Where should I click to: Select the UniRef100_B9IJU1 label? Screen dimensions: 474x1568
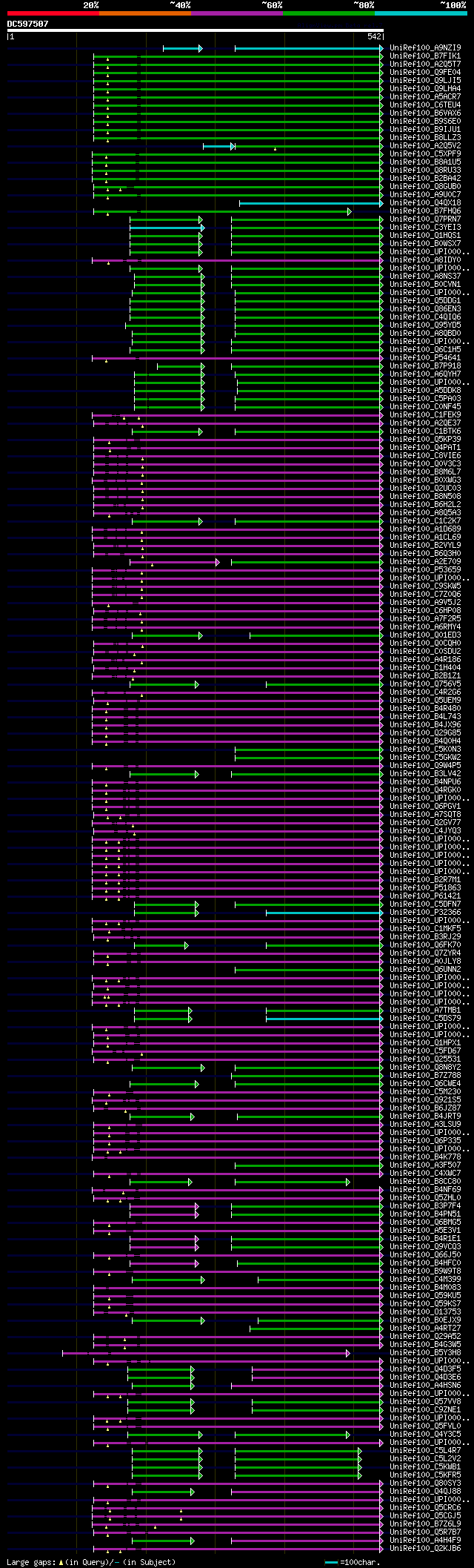point(425,130)
